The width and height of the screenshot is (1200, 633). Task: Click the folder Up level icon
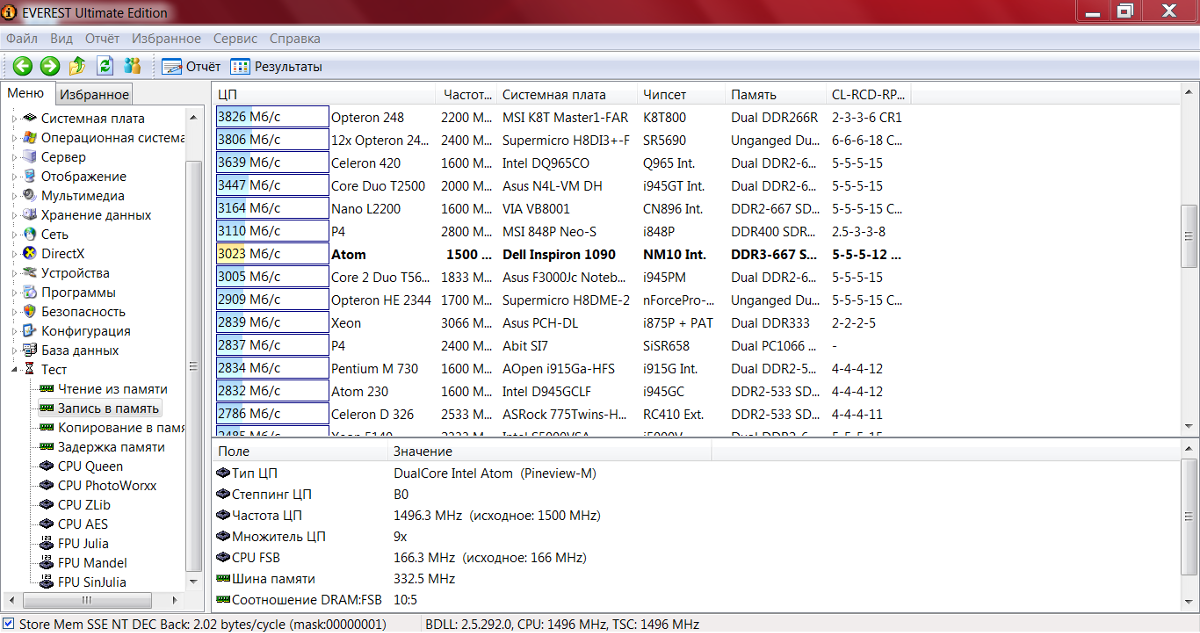click(x=78, y=67)
